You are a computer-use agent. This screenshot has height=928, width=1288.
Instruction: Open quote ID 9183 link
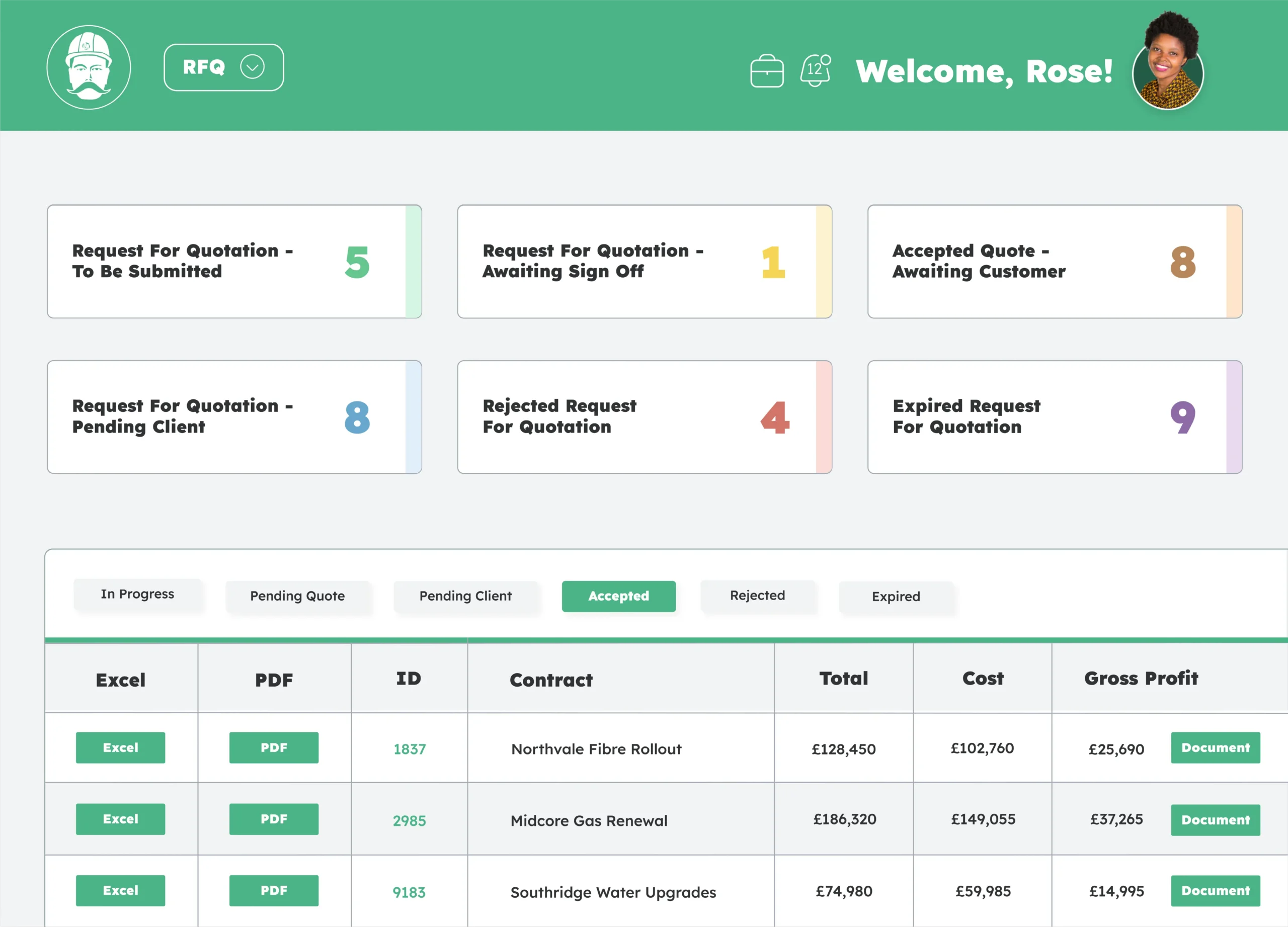coord(409,892)
